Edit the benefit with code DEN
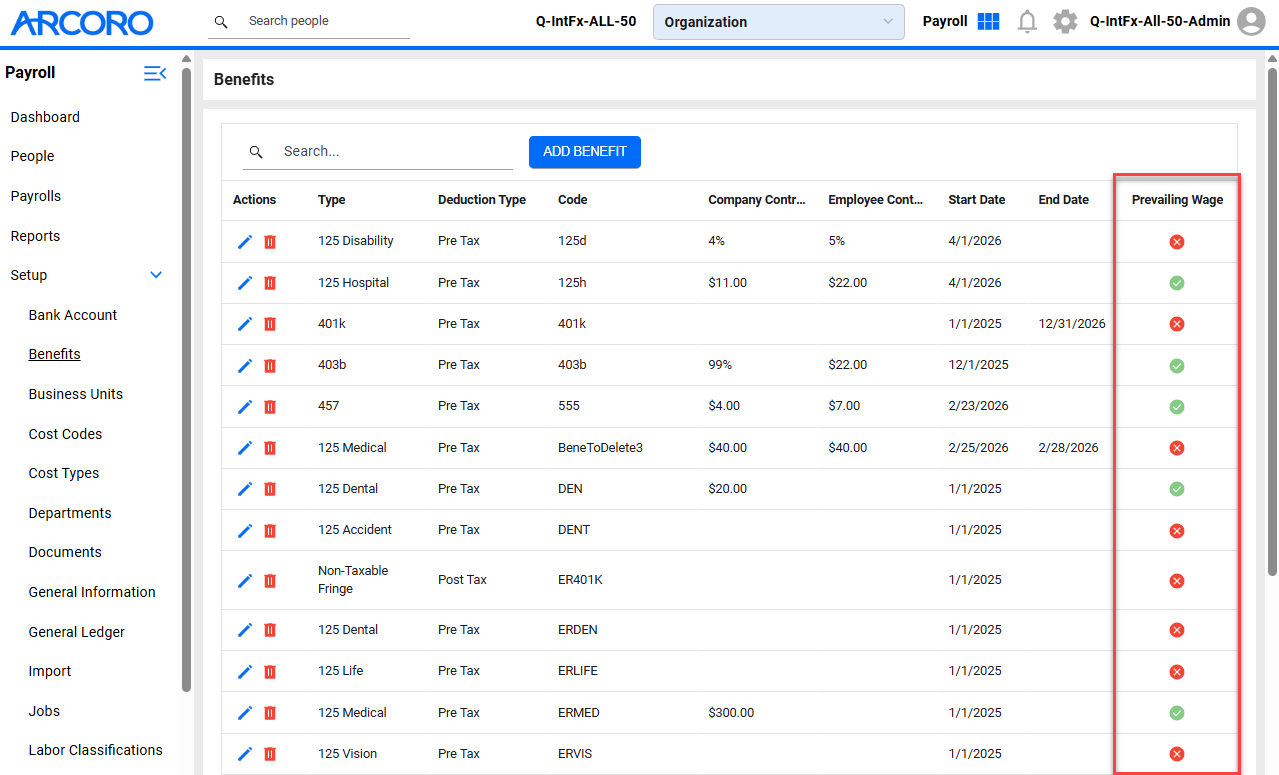 (x=245, y=489)
